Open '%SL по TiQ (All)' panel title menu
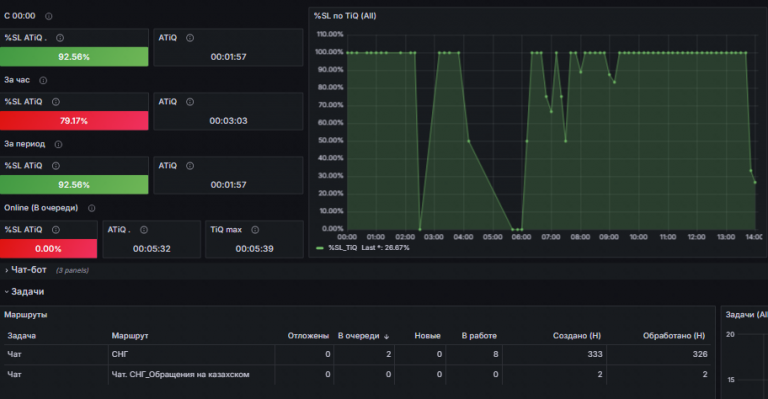 click(345, 16)
